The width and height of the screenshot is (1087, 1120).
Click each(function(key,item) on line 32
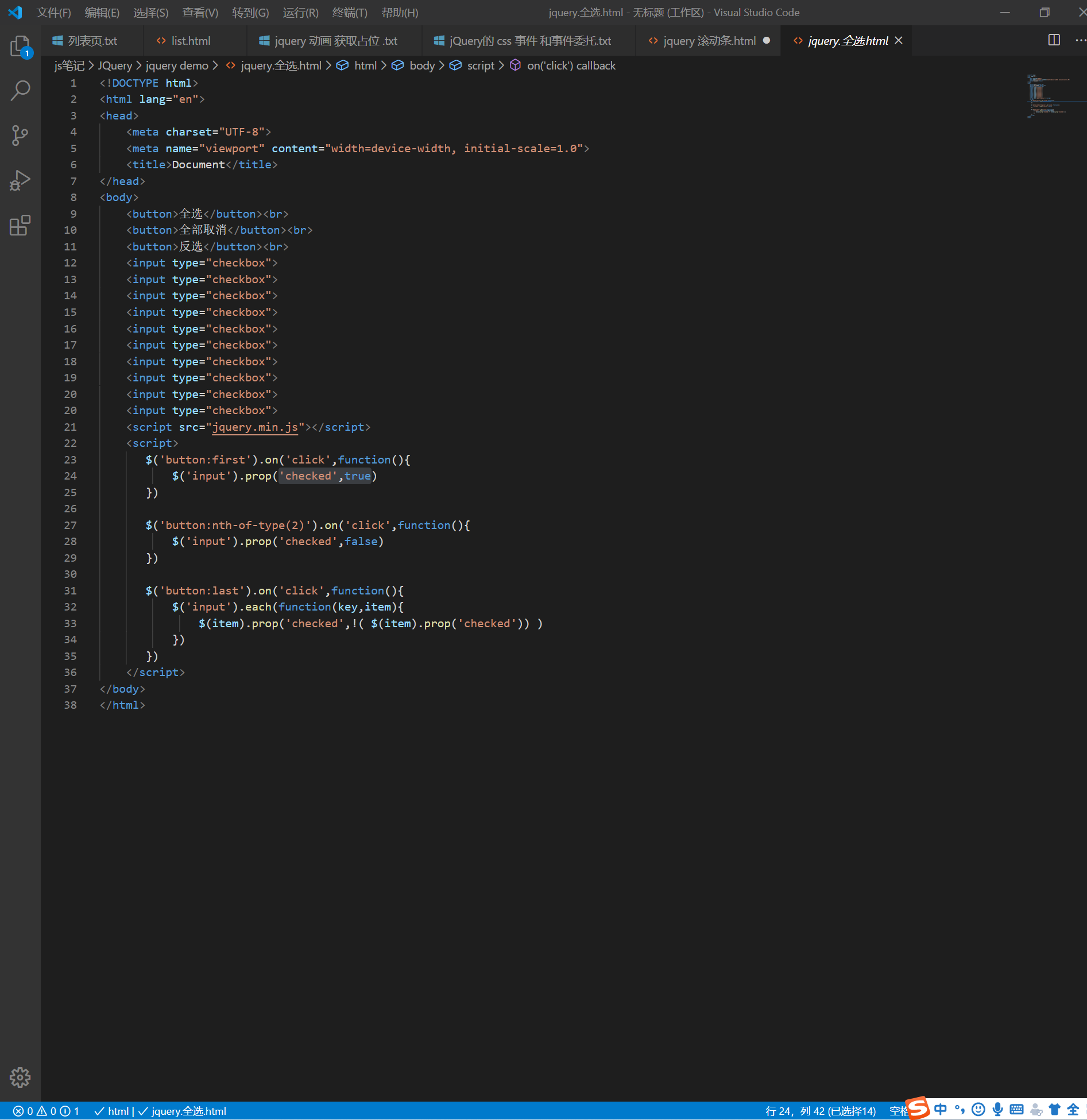point(321,607)
